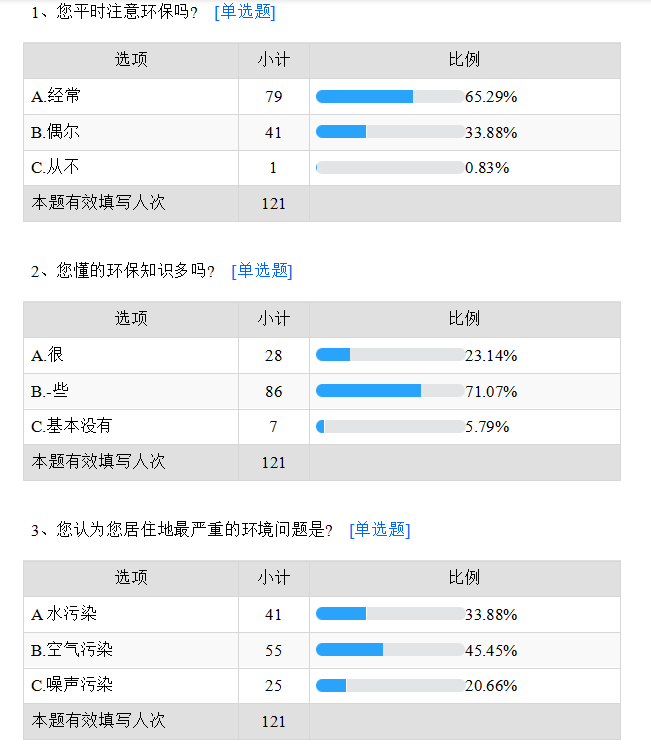Click the 小计 header in question 2 table
The height and width of the screenshot is (751, 651).
coord(274,319)
